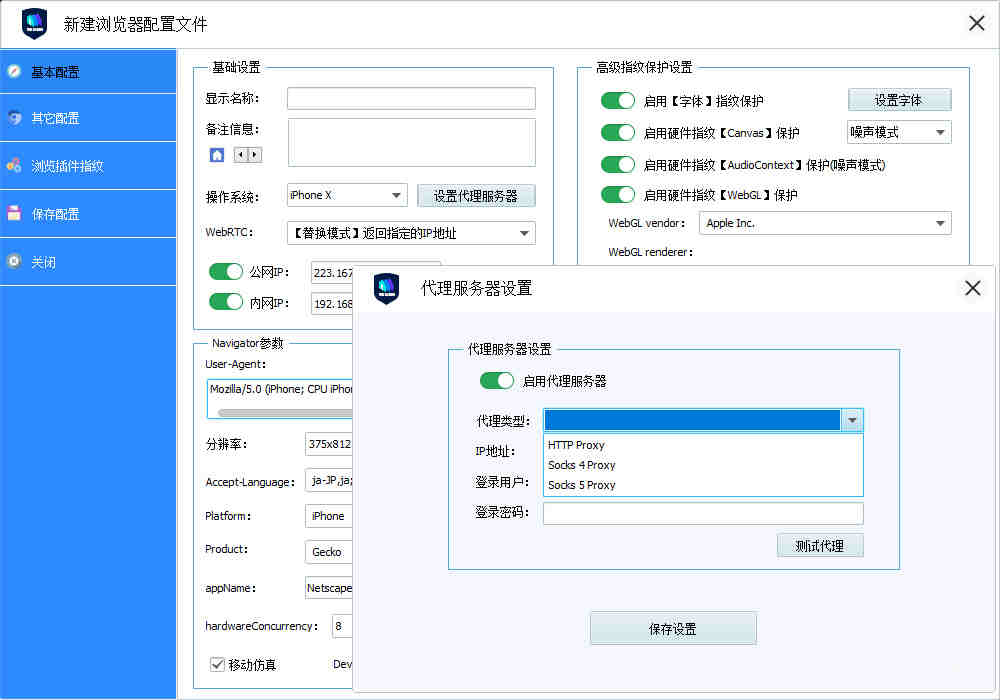Uncheck the 移动仿真 checkbox

pos(217,664)
